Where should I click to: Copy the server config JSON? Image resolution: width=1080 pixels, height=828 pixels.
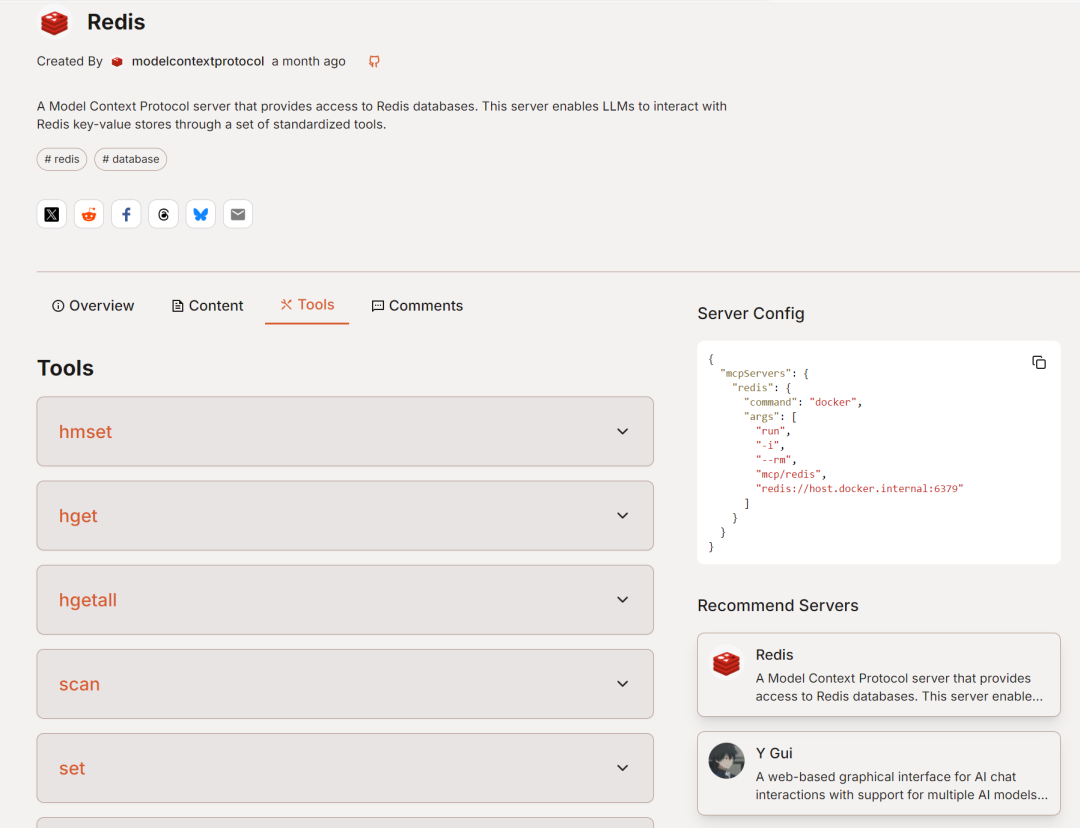1039,362
